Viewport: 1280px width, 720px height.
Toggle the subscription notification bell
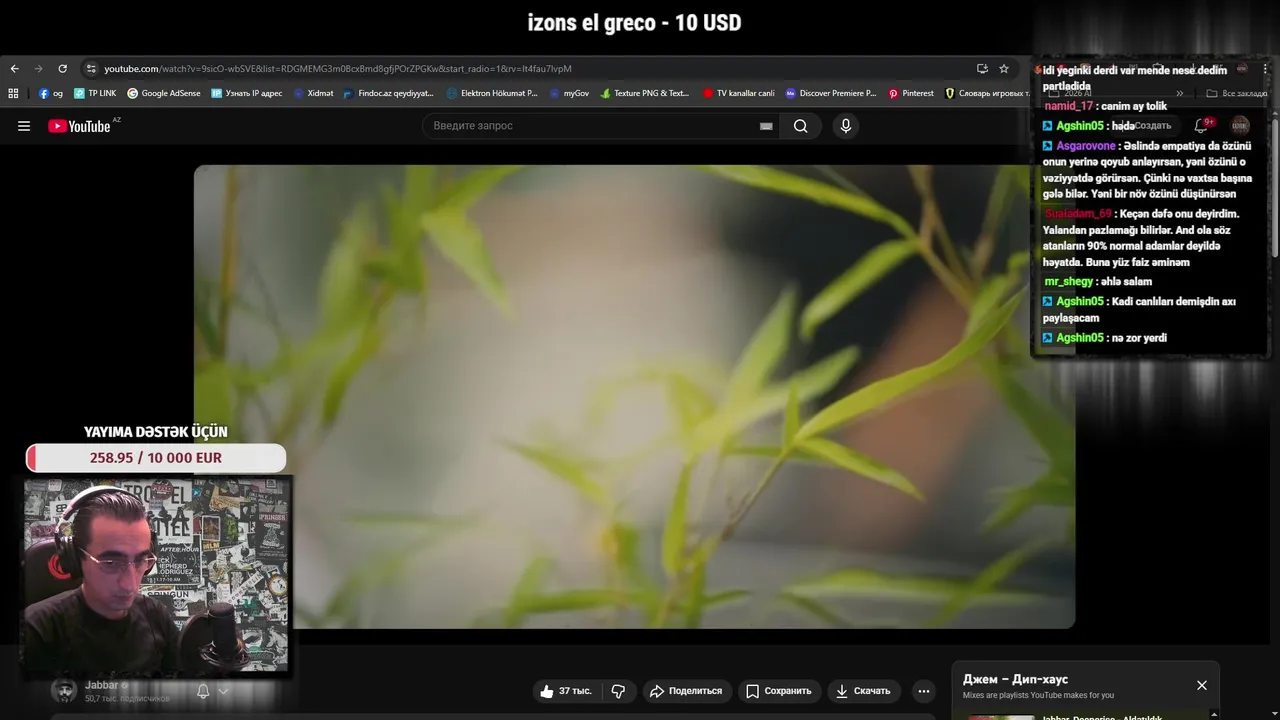pyautogui.click(x=203, y=691)
